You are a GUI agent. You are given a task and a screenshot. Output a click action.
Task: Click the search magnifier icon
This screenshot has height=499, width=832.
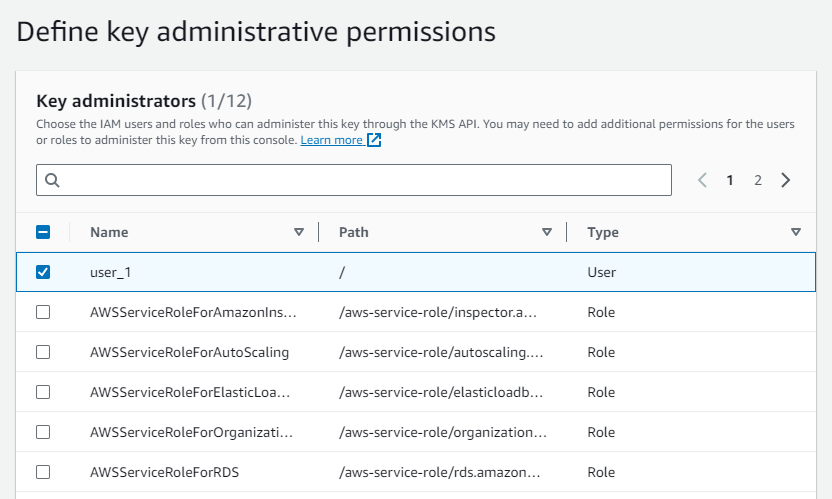pos(53,180)
